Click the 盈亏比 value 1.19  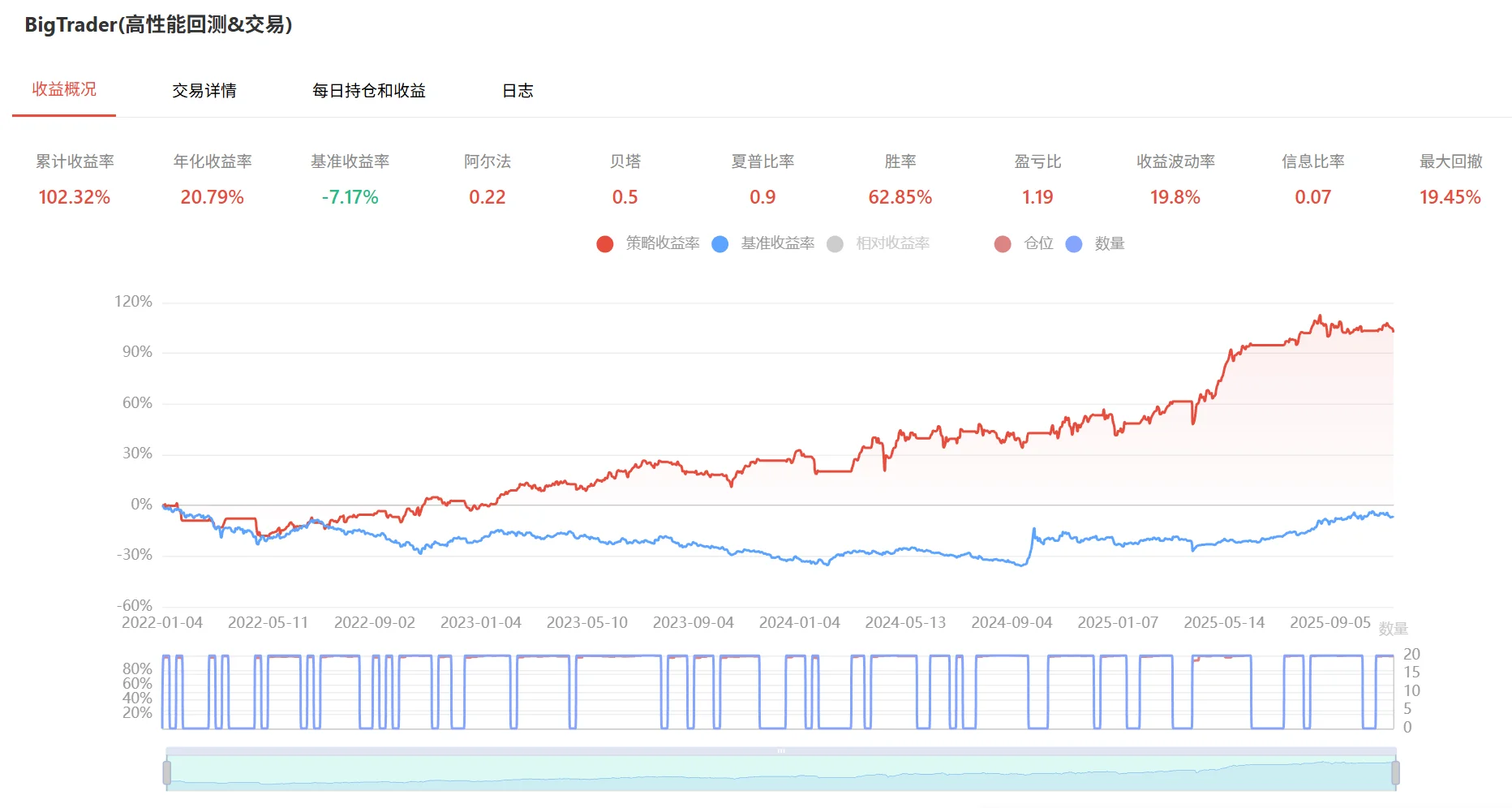(x=1037, y=197)
